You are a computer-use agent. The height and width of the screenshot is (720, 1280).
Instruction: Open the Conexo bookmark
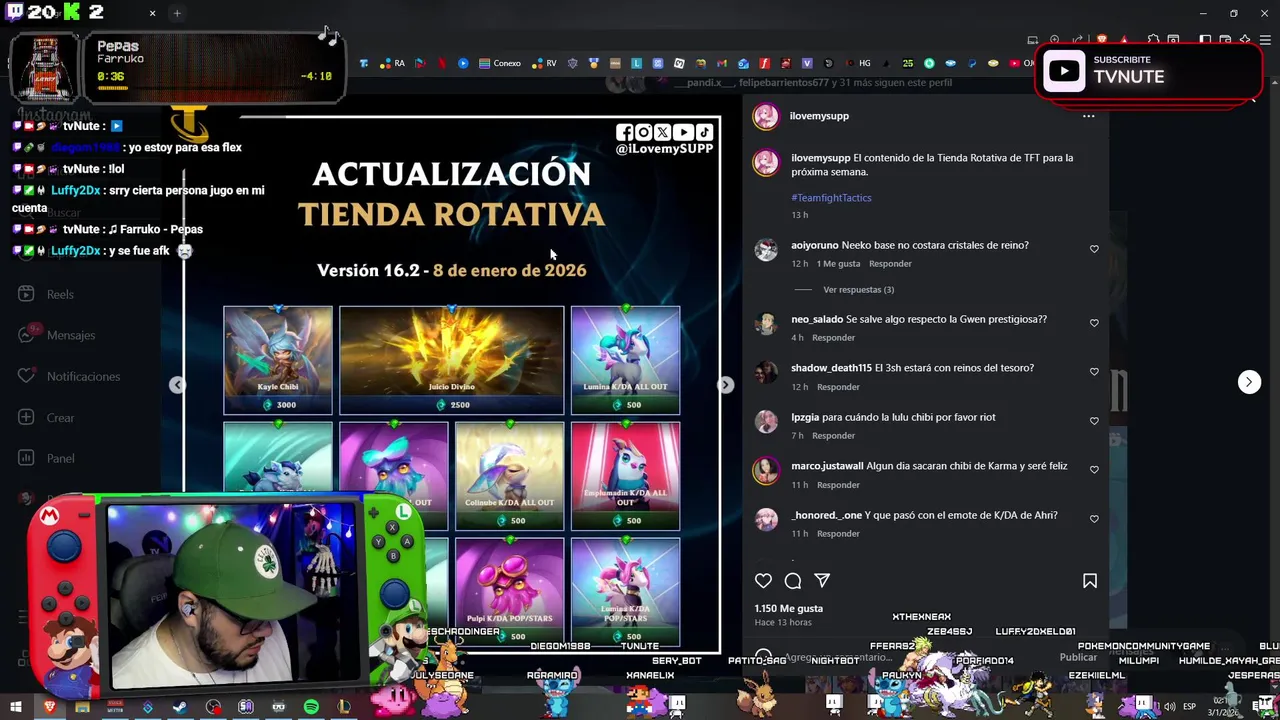pos(500,63)
